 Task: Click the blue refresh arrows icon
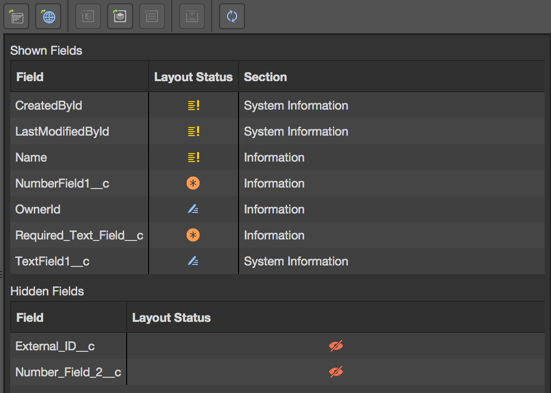232,16
